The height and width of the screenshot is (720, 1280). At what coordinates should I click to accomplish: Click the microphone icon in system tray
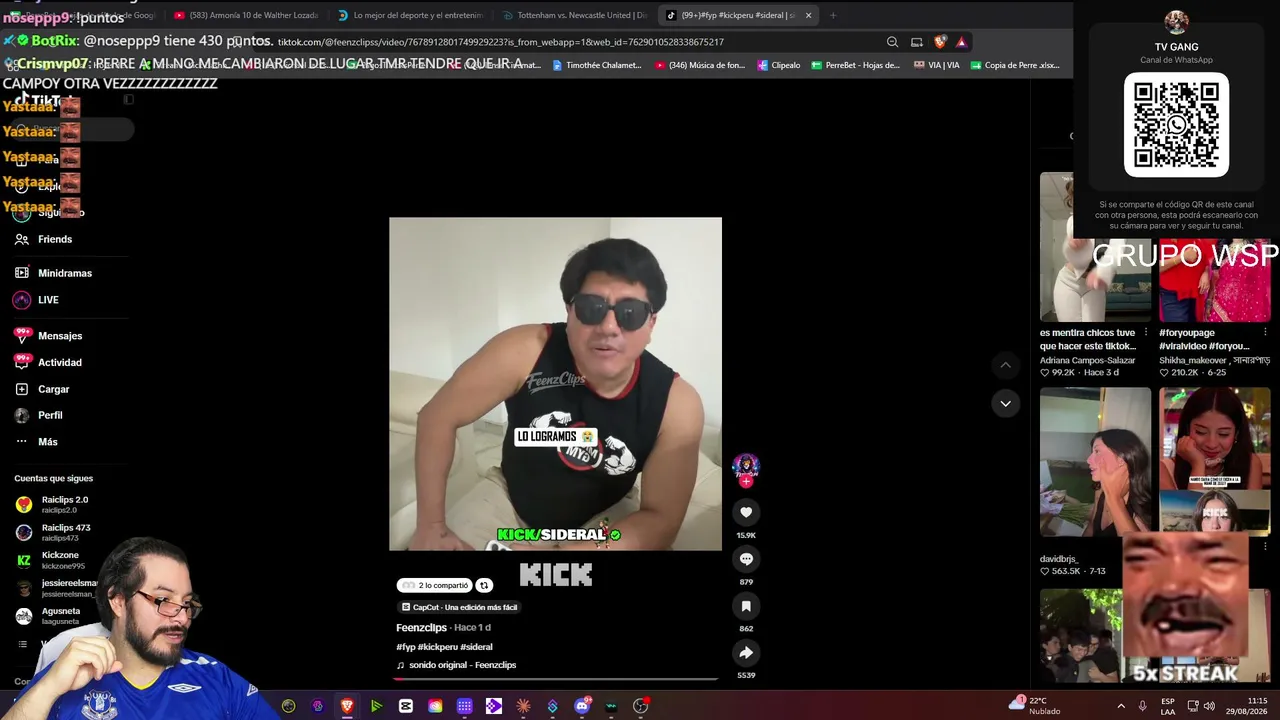click(1142, 706)
